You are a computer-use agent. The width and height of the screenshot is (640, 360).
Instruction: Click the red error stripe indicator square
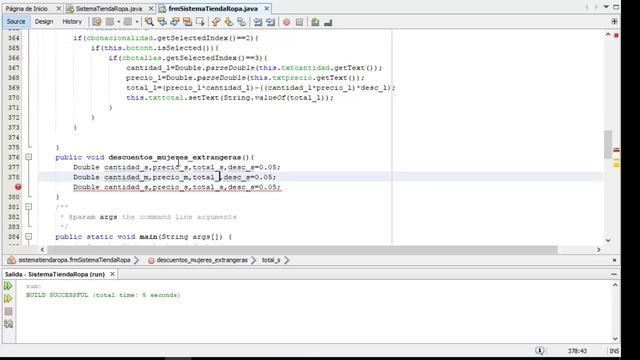pos(616,36)
